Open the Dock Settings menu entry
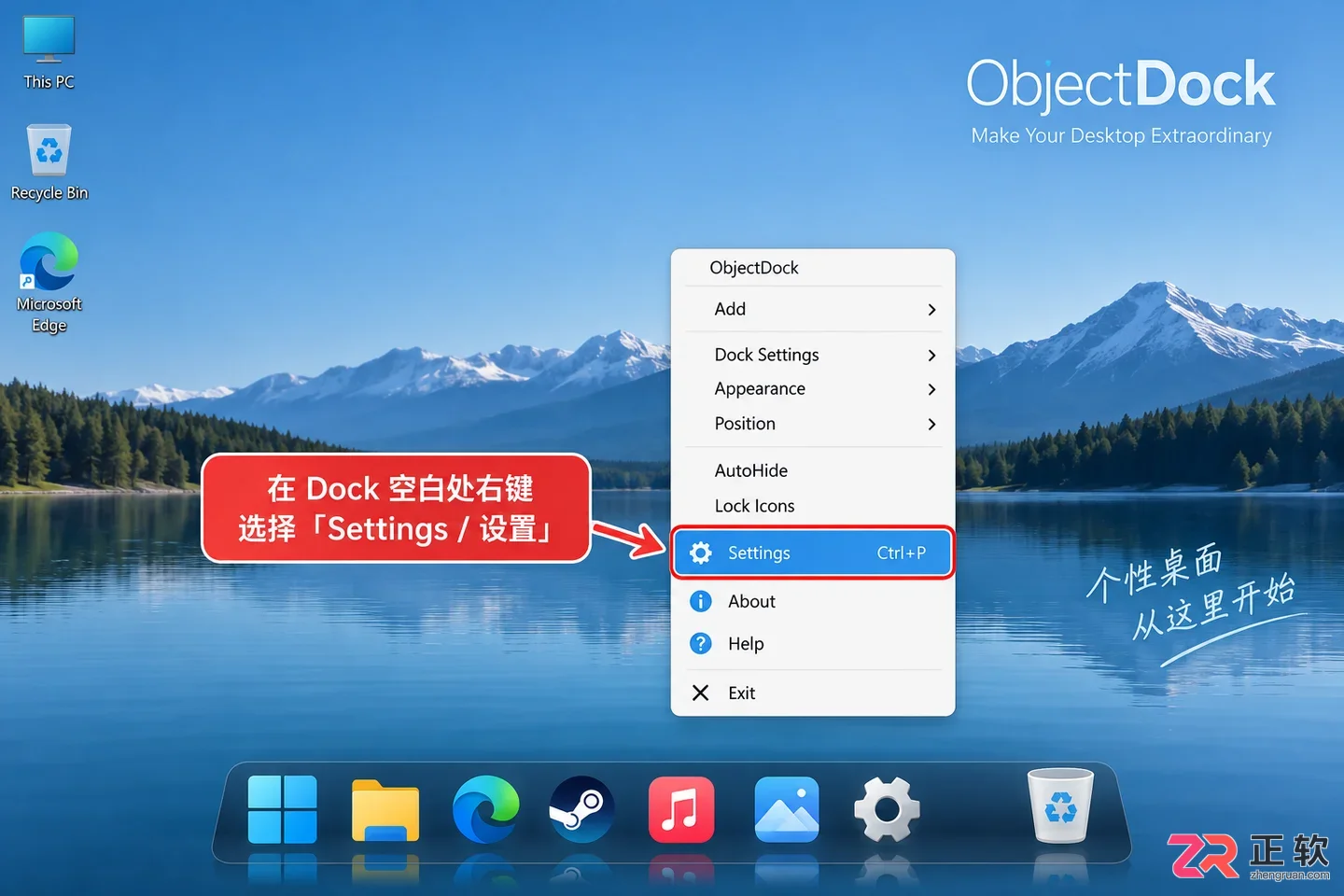Image resolution: width=1344 pixels, height=896 pixels. [x=813, y=355]
